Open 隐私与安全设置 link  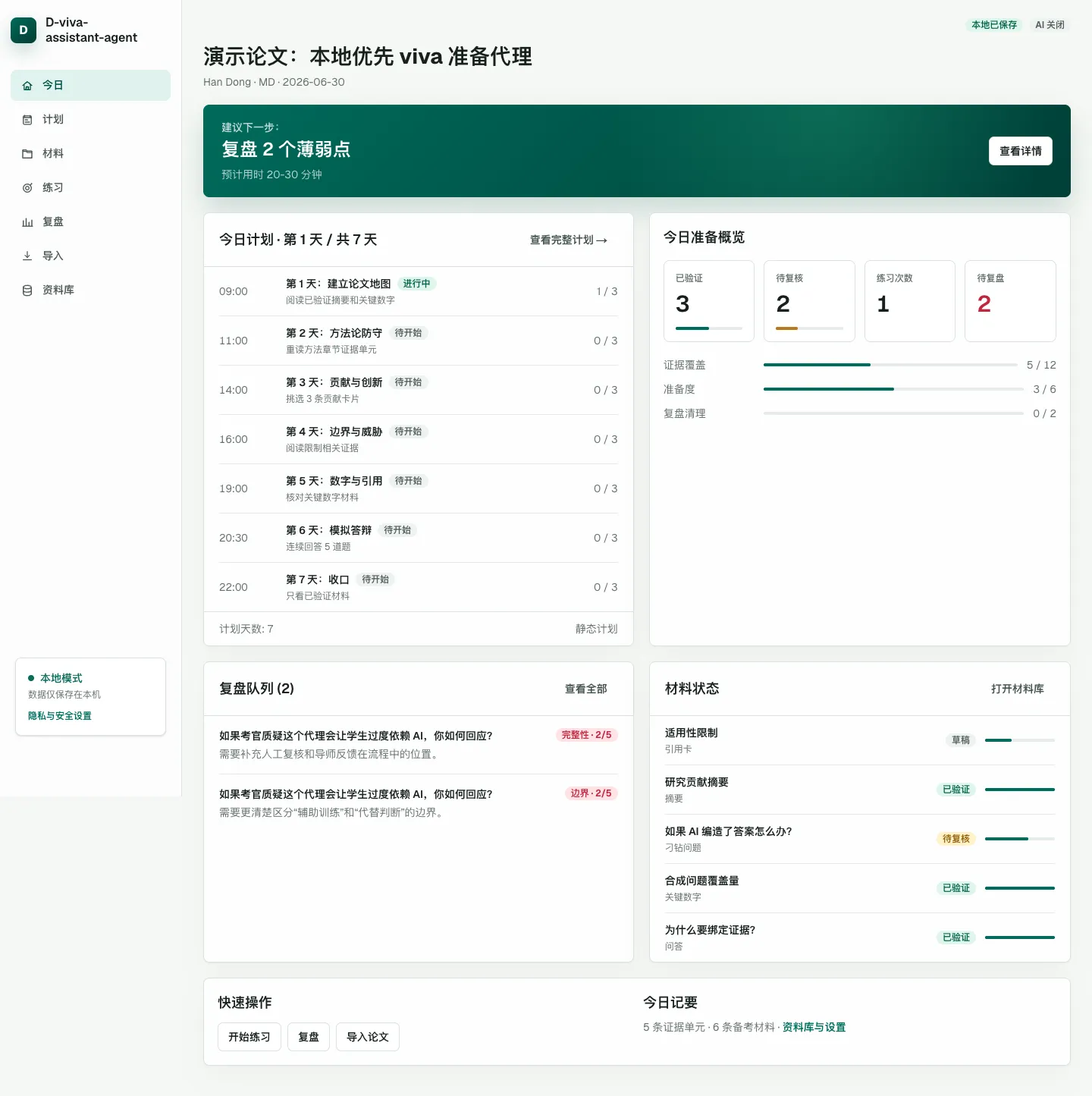pyautogui.click(x=60, y=716)
